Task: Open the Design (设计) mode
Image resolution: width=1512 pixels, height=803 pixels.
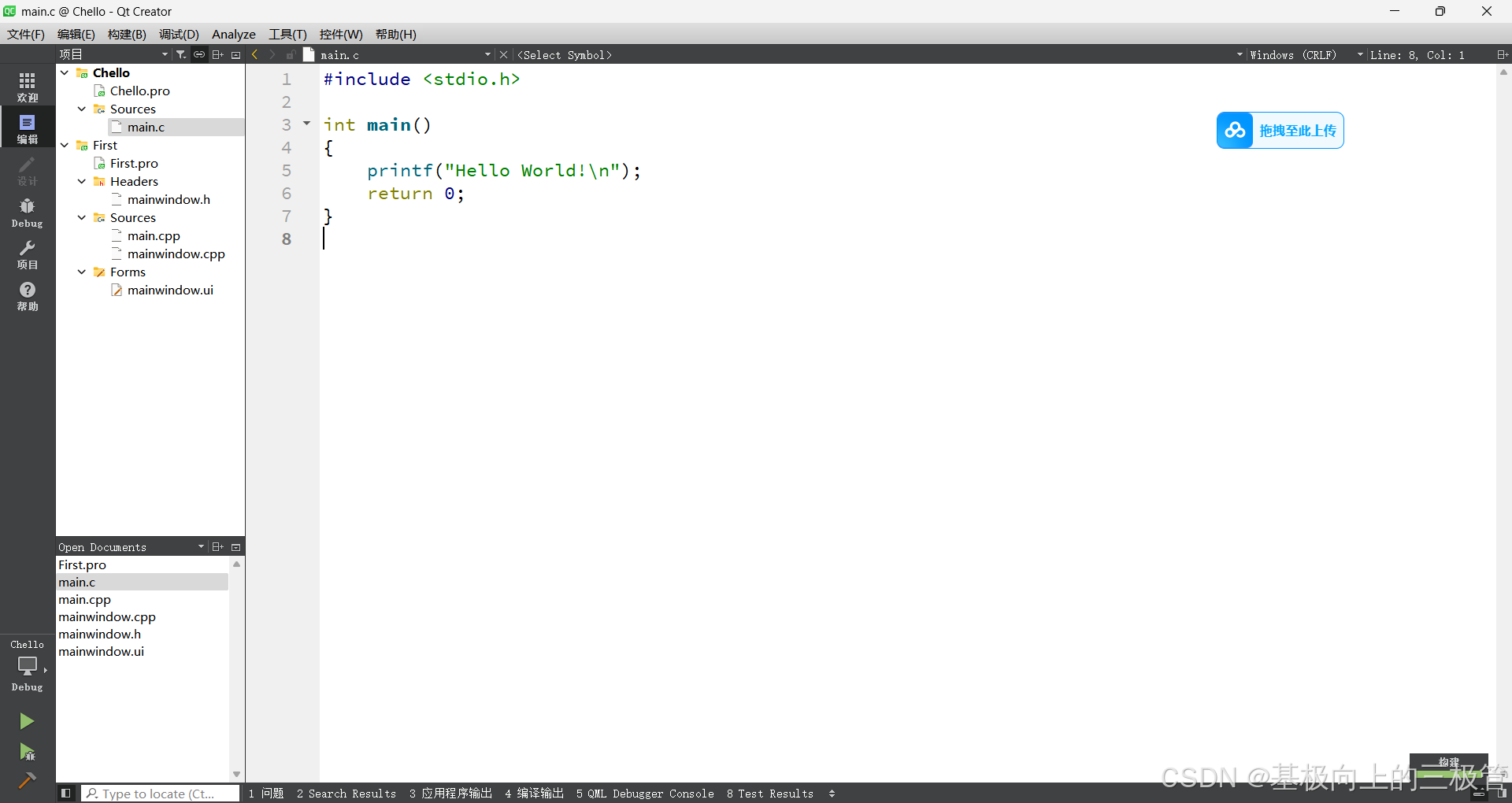Action: [x=28, y=170]
